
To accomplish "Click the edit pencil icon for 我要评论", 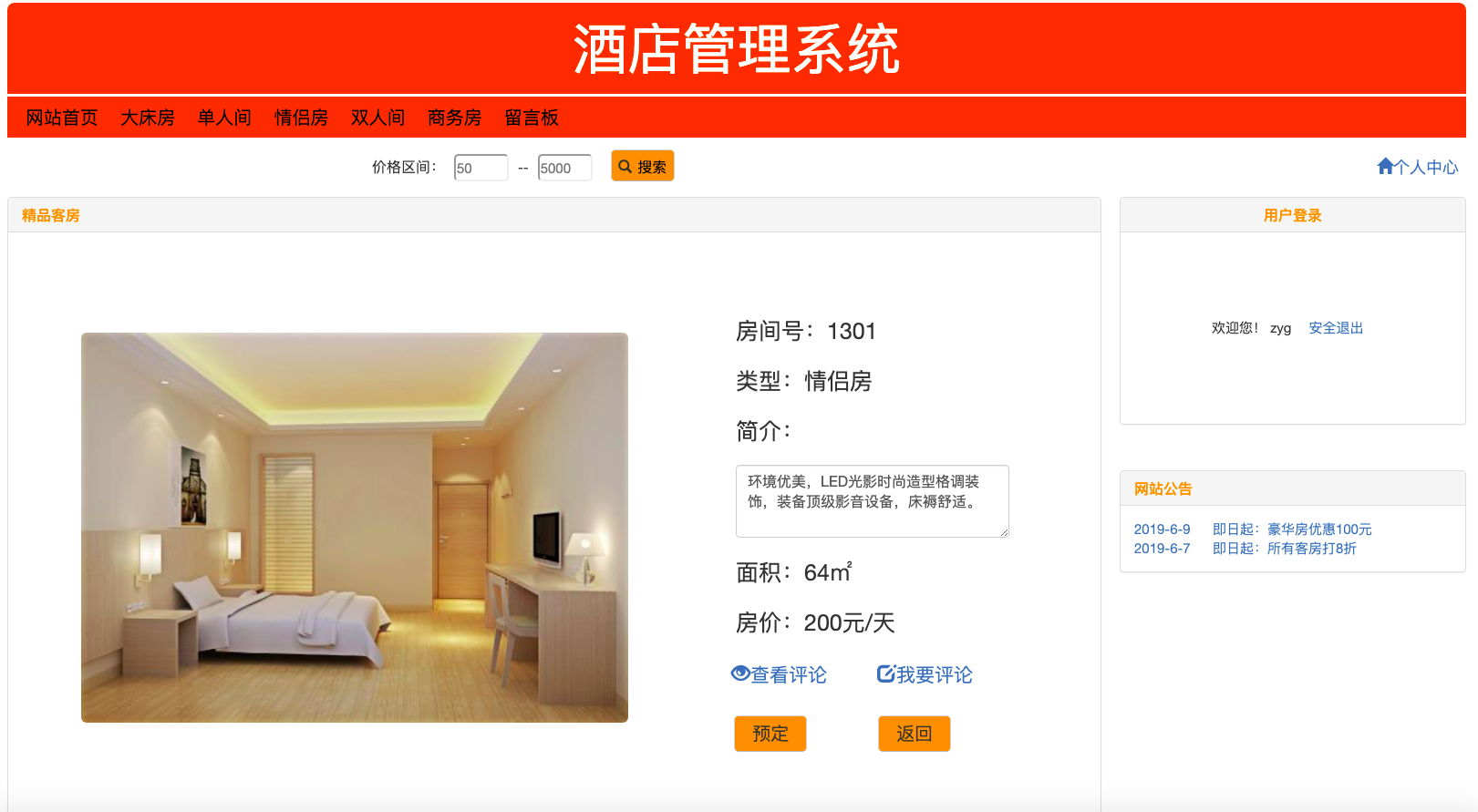I will tap(885, 673).
